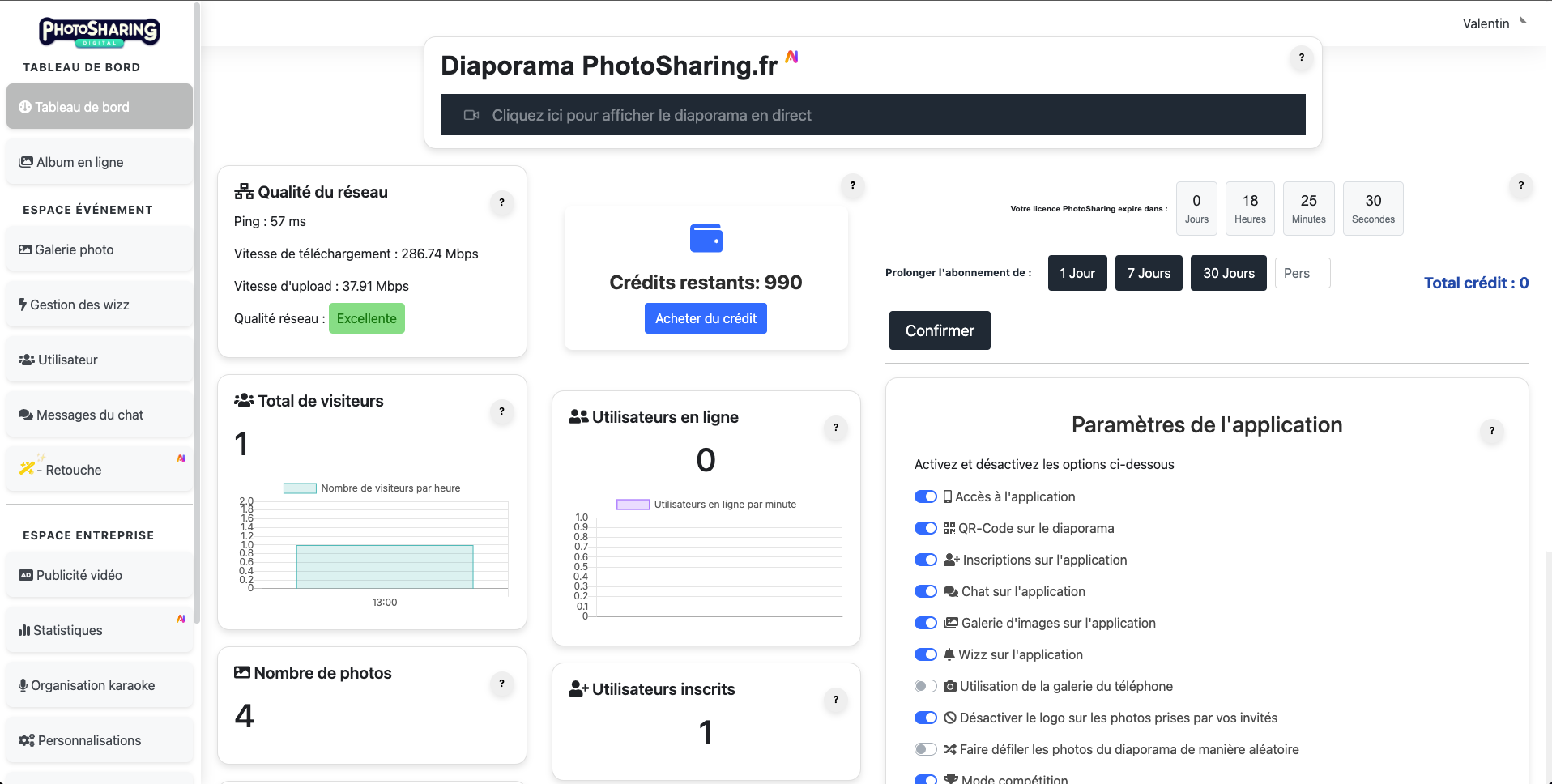The height and width of the screenshot is (784, 1552).
Task: Open Tableau de bord in sidebar
Action: point(100,107)
